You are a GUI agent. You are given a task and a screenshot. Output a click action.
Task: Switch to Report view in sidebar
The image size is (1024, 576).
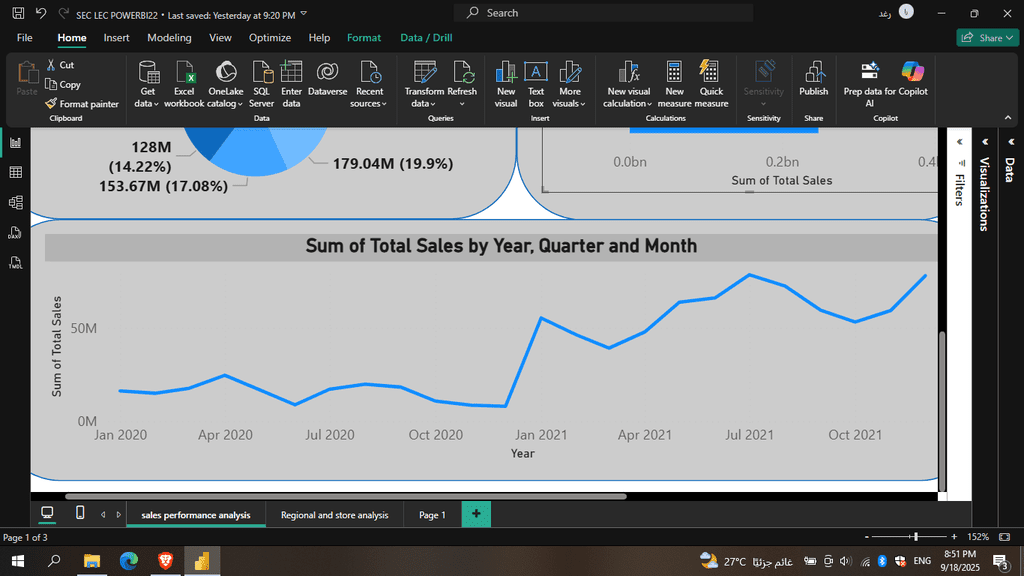[x=15, y=143]
